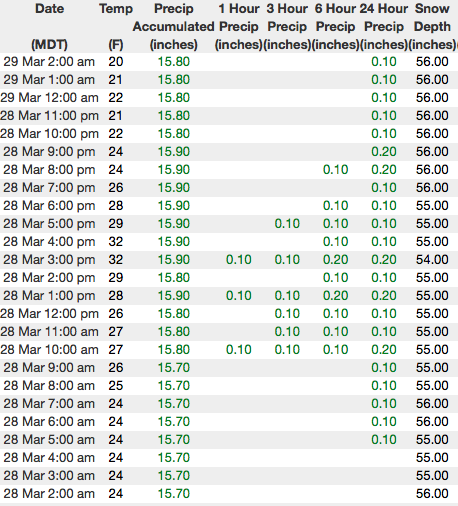Click accumulated precip 15.90 at 28 Mar 9:00 pm
Viewport: 458px width, 506px height.
click(x=174, y=152)
